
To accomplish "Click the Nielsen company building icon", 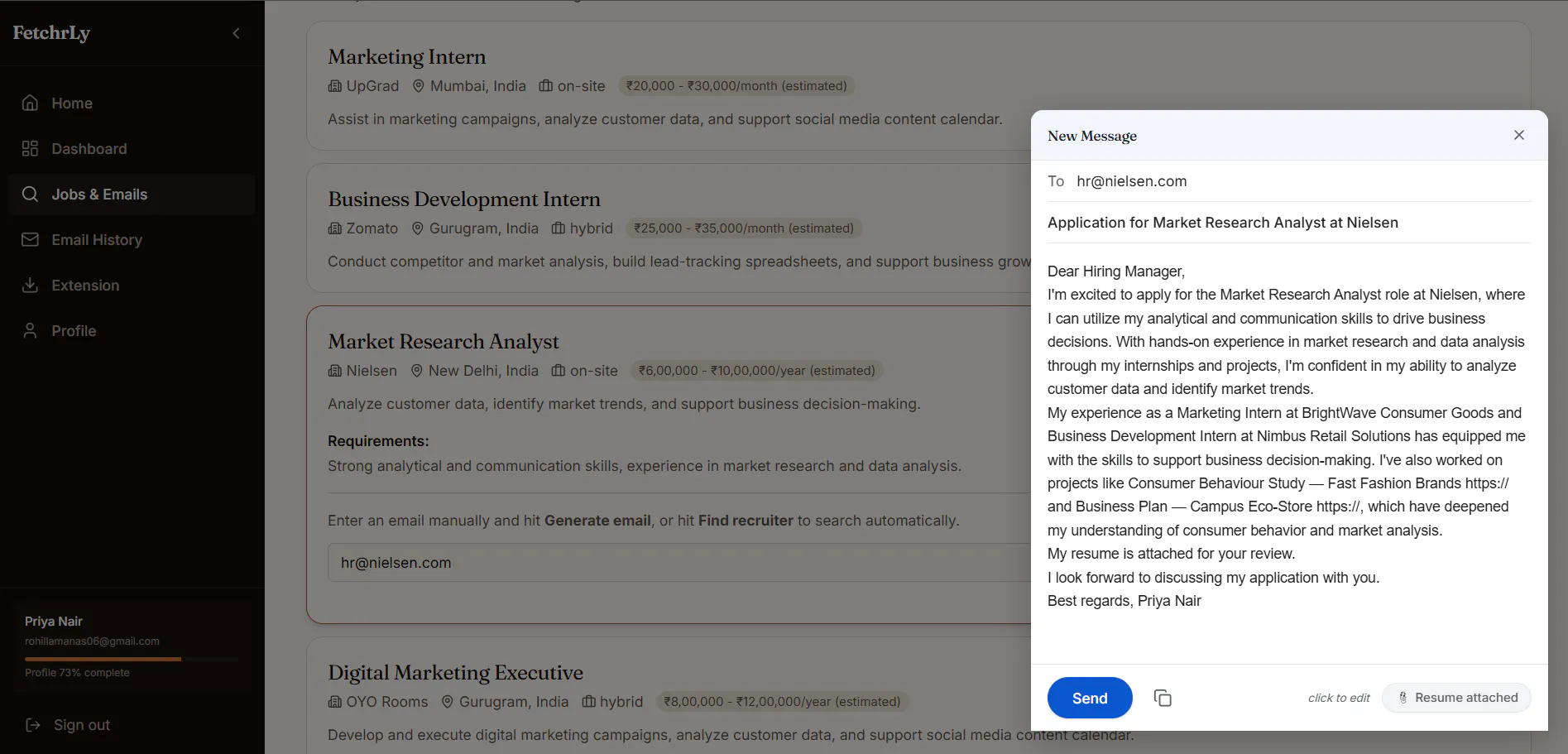I will [335, 371].
